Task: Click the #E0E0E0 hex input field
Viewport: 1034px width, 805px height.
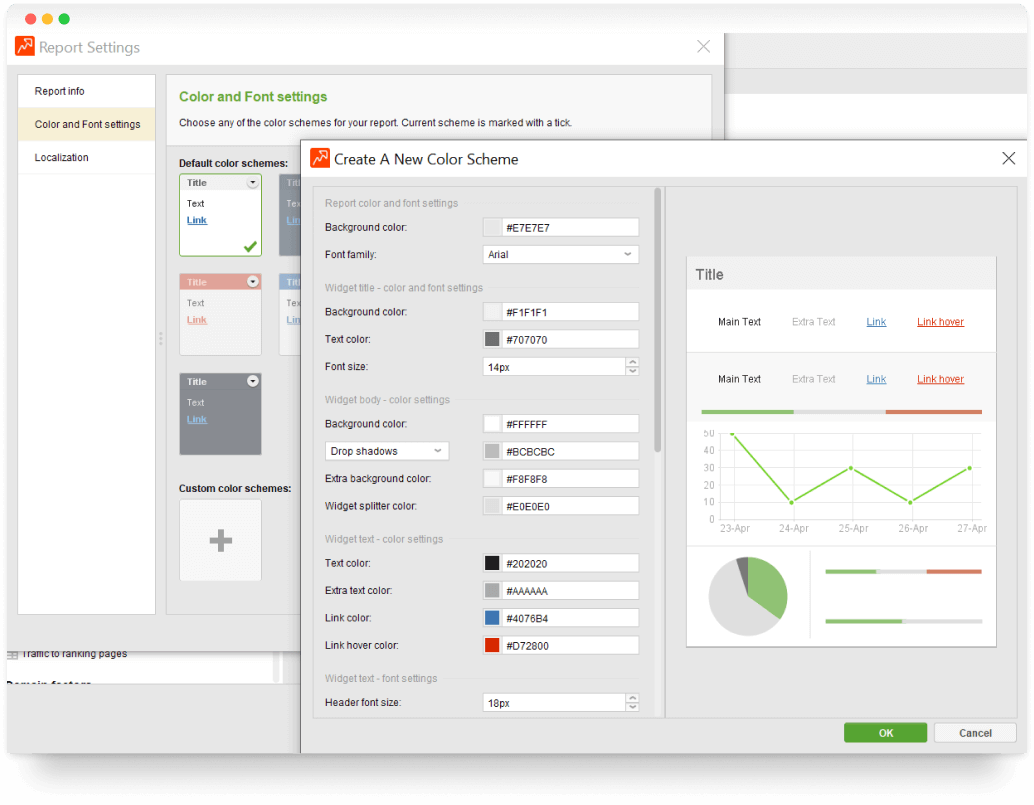Action: 570,506
